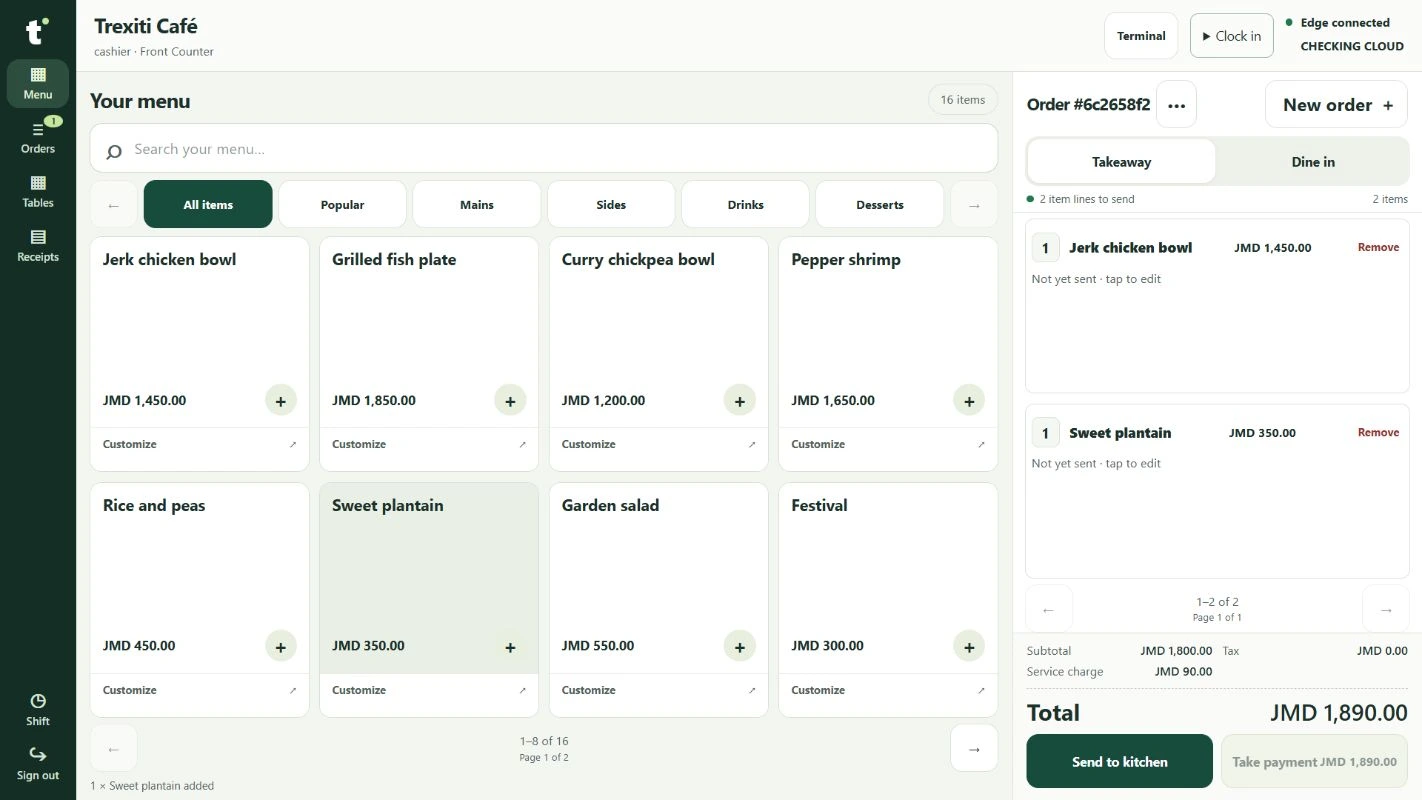This screenshot has width=1422, height=800.
Task: Open the Menu section in the sidebar
Action: pyautogui.click(x=38, y=83)
